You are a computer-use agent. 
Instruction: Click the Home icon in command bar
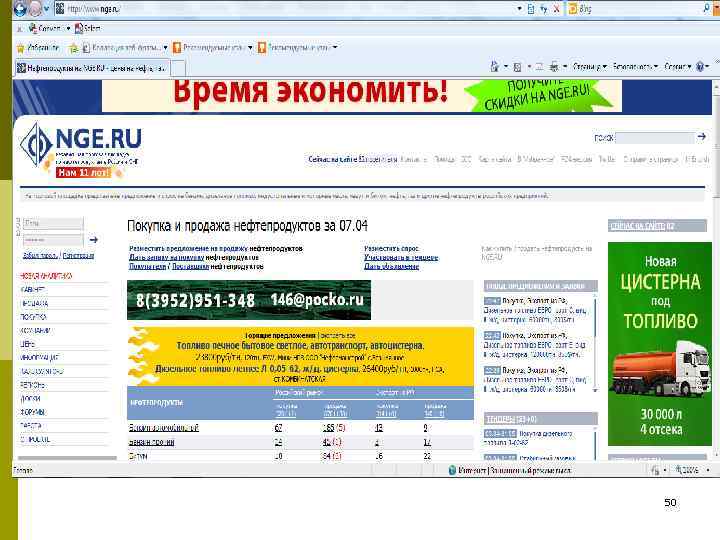coord(495,67)
